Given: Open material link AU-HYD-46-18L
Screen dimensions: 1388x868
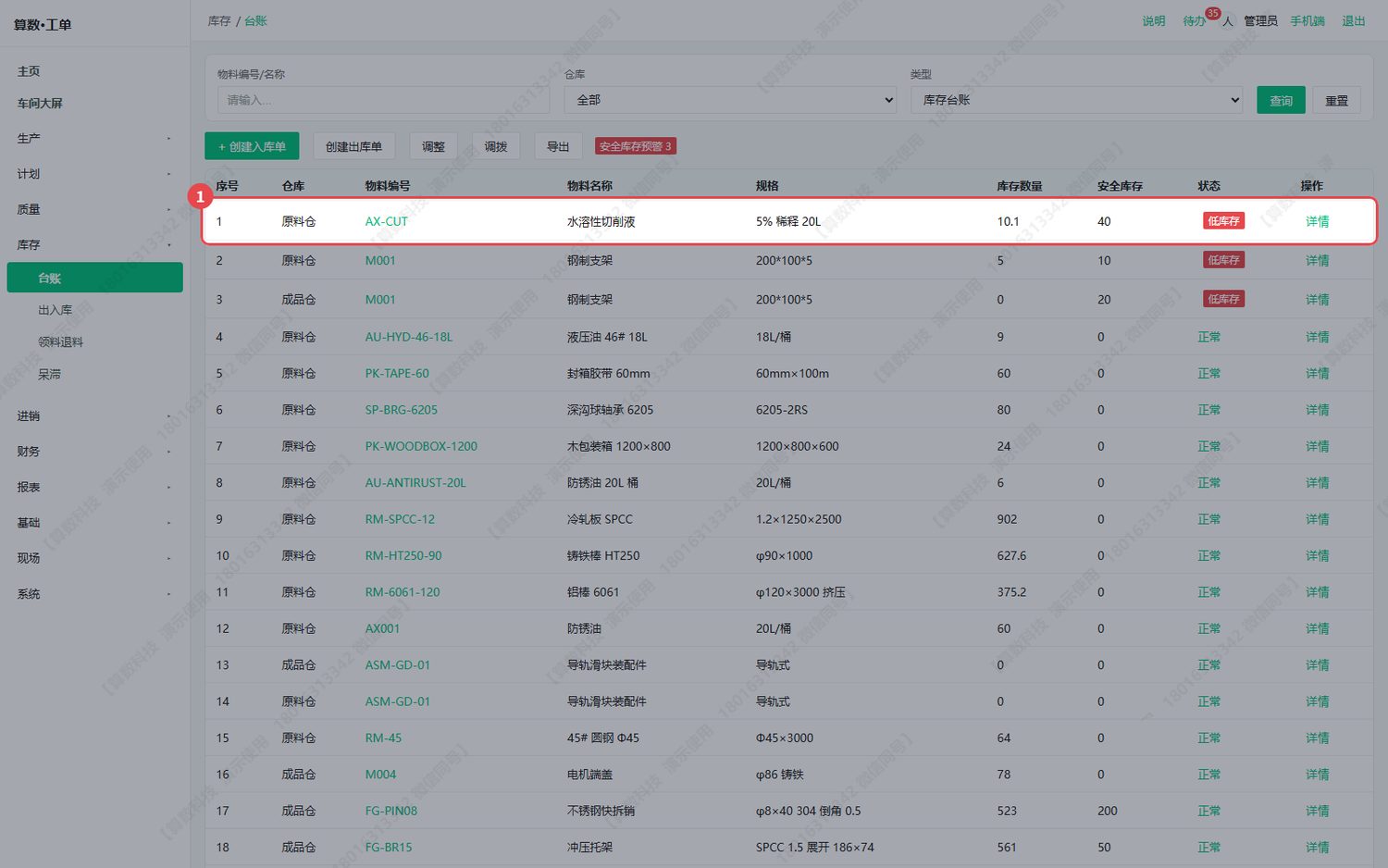Looking at the screenshot, I should click(409, 337).
